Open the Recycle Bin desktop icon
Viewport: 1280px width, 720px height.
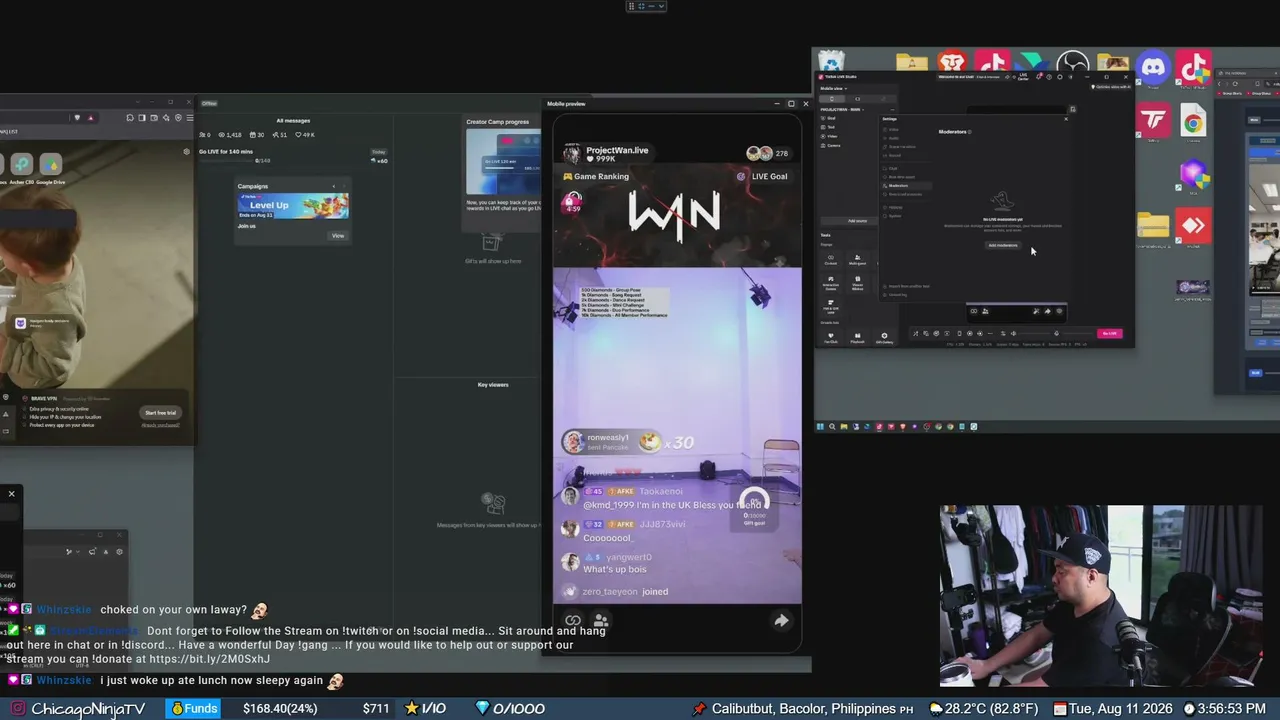pos(831,62)
